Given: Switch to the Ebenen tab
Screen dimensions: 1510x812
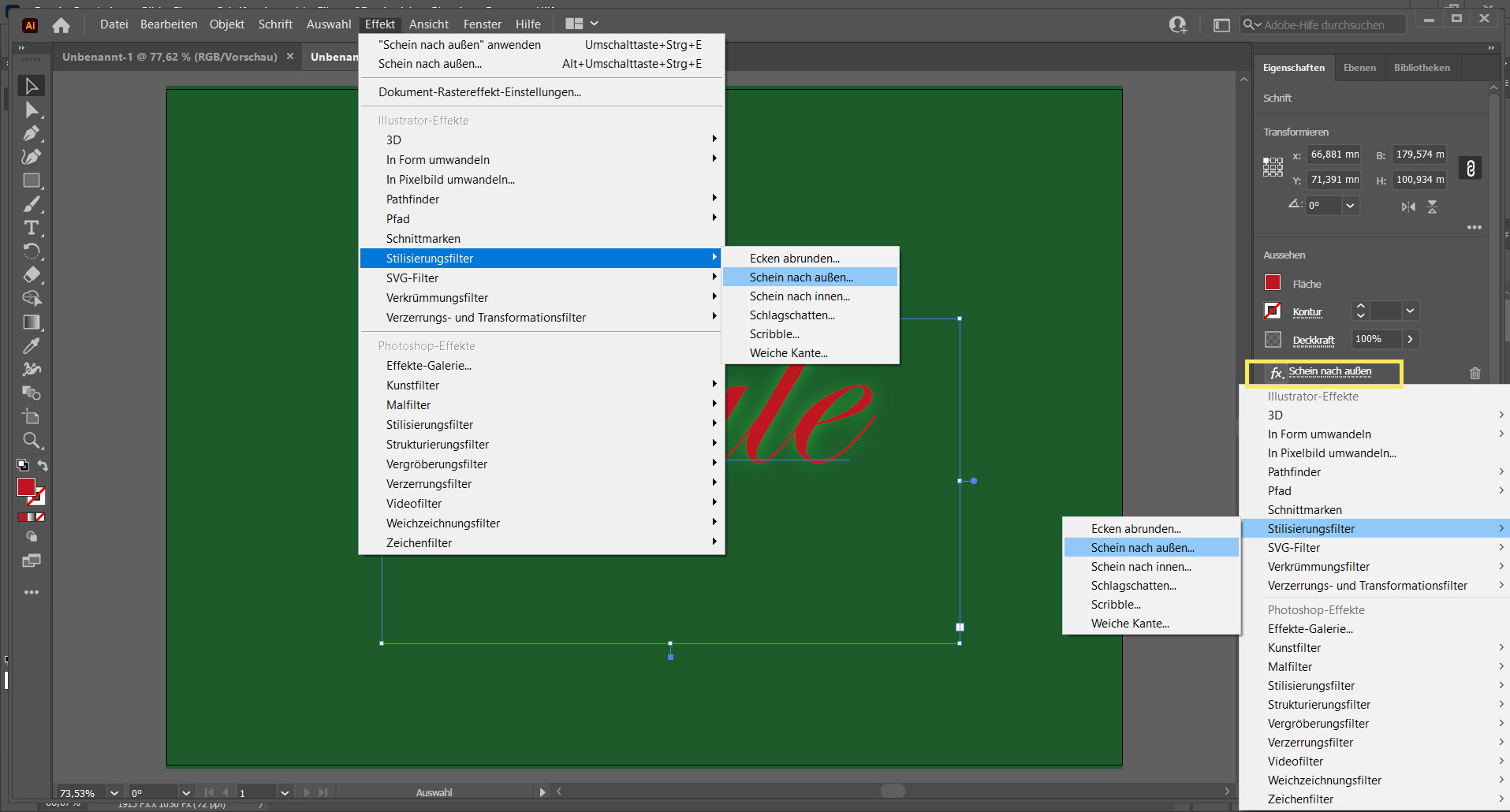Looking at the screenshot, I should point(1359,68).
